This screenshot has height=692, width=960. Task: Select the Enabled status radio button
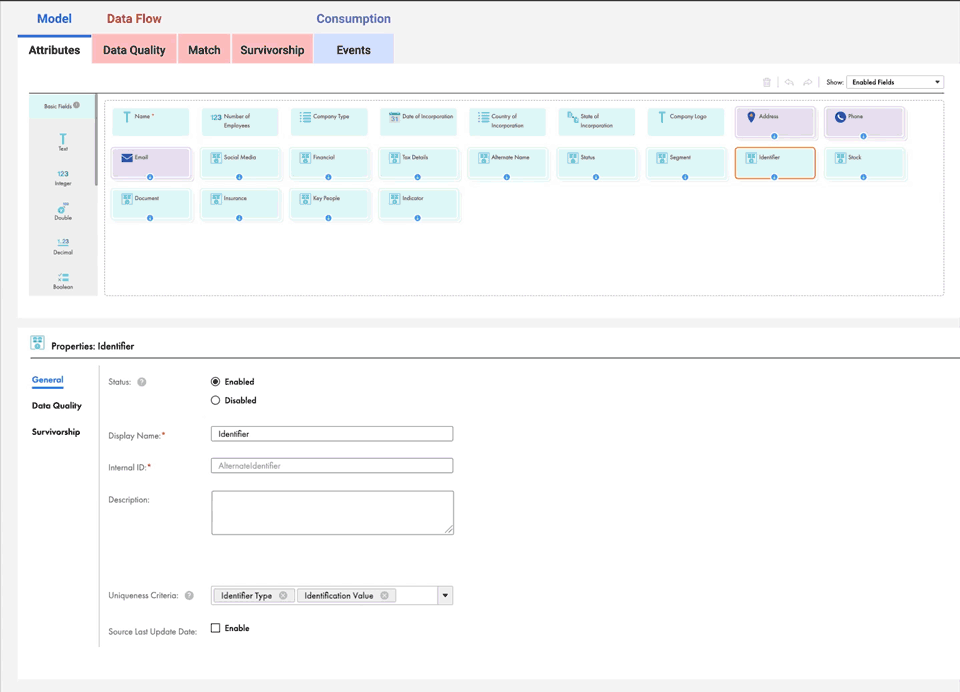[215, 381]
